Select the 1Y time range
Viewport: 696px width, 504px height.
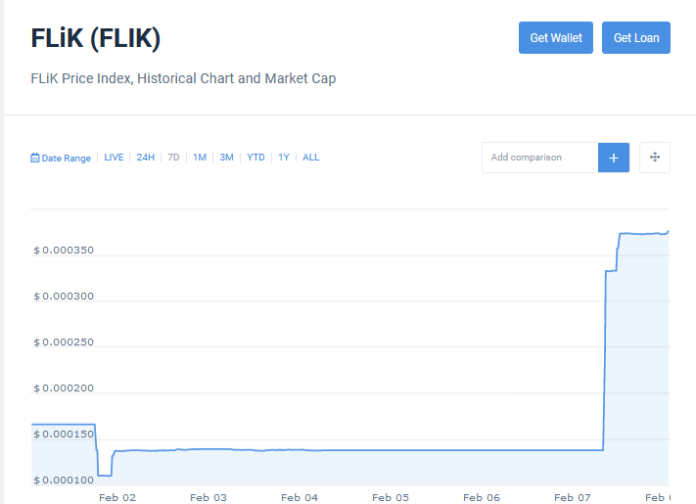pos(284,158)
